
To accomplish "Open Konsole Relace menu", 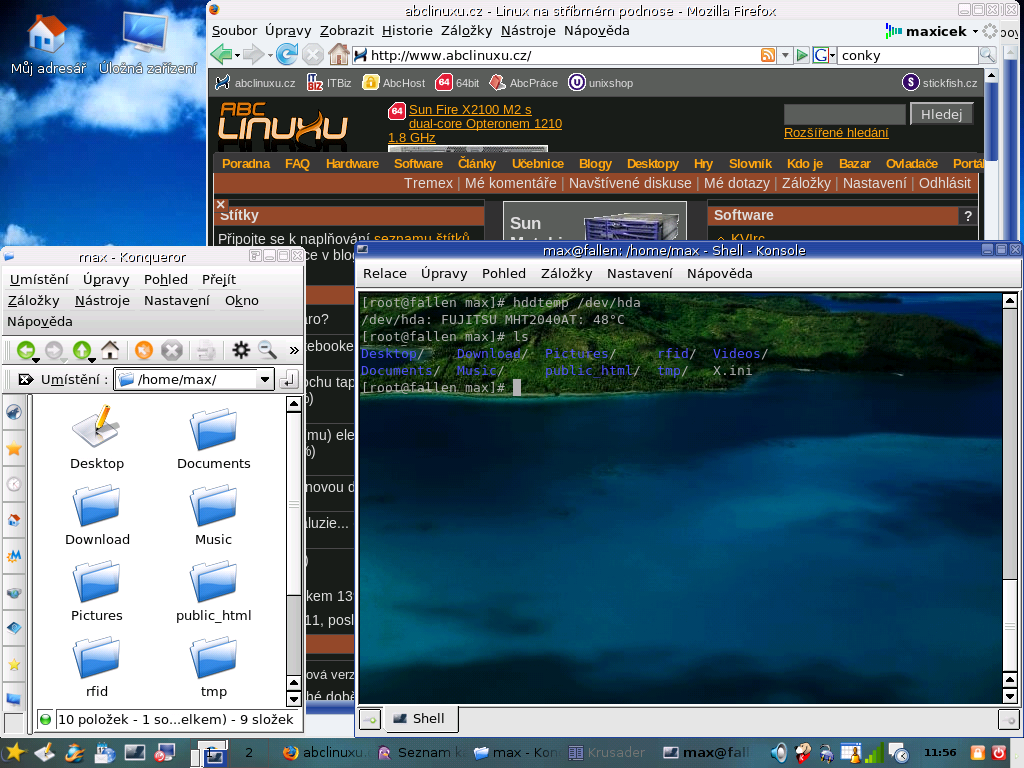I will click(385, 274).
